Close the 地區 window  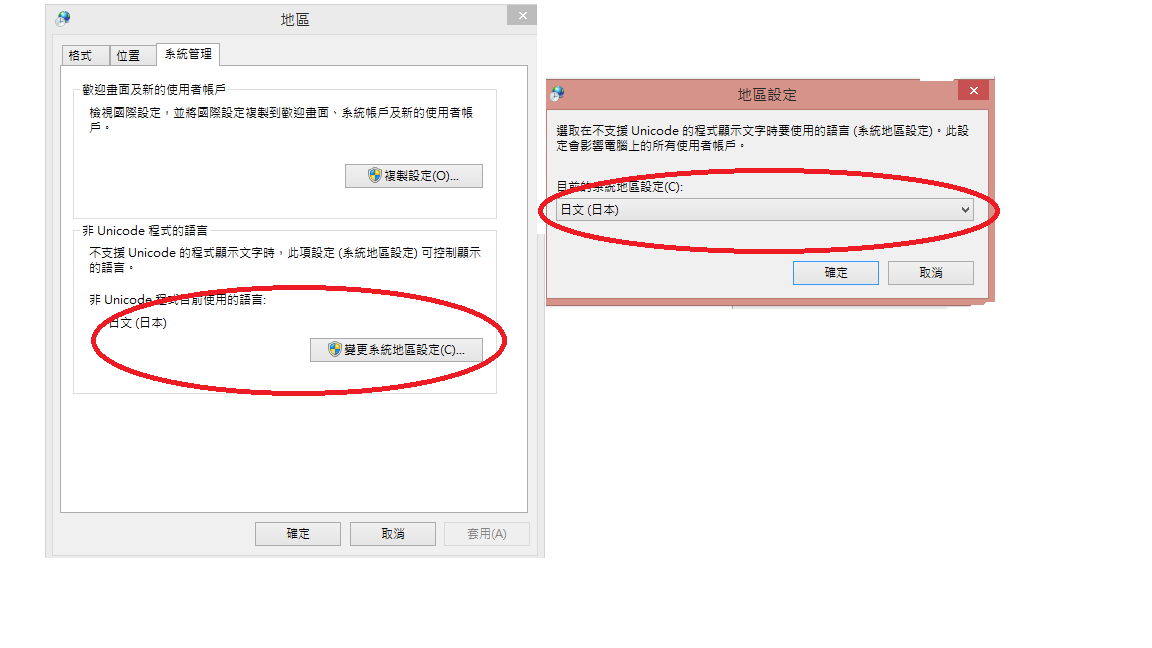pos(521,15)
